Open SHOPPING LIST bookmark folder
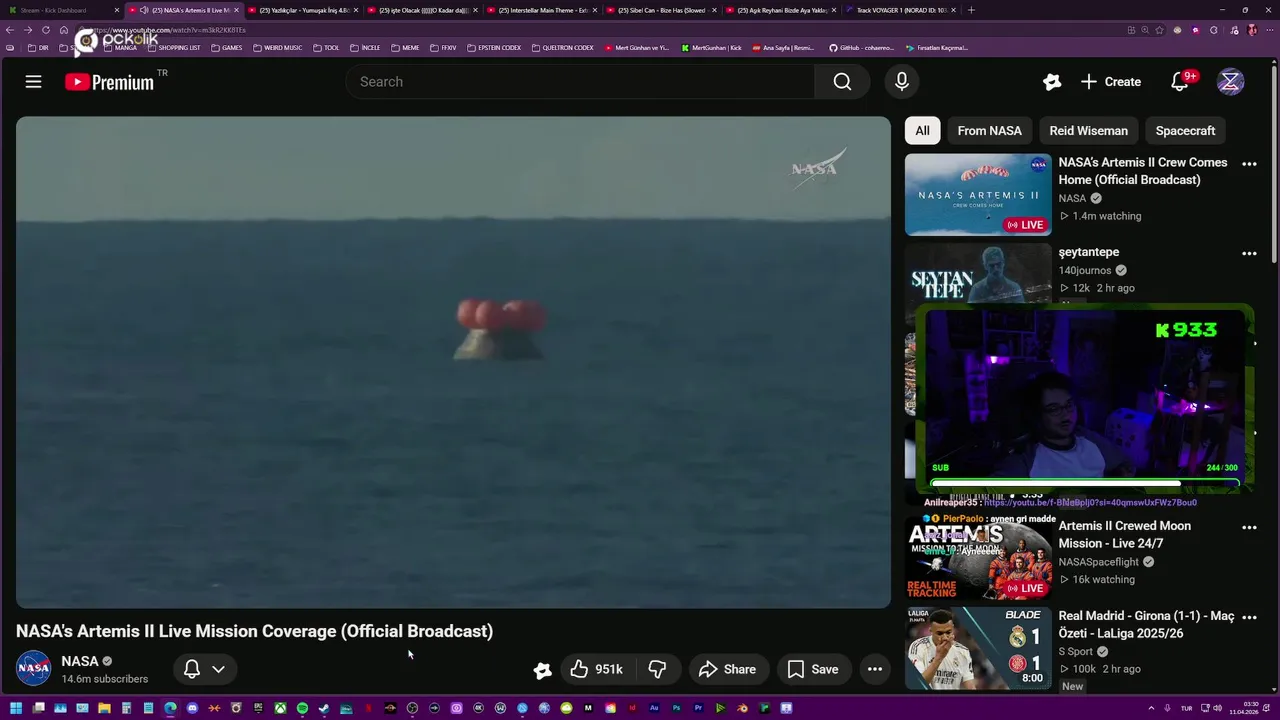This screenshot has width=1280, height=720. 174,47
